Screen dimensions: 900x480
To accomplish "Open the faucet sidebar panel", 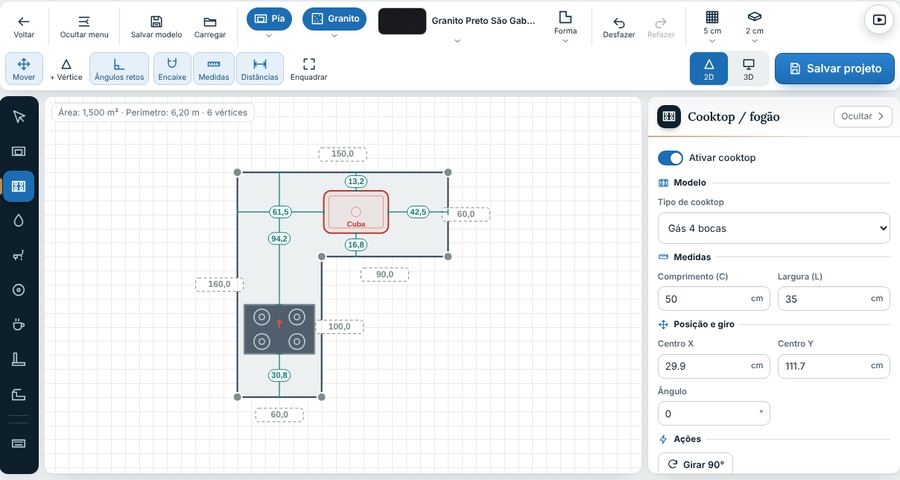I will (x=19, y=256).
